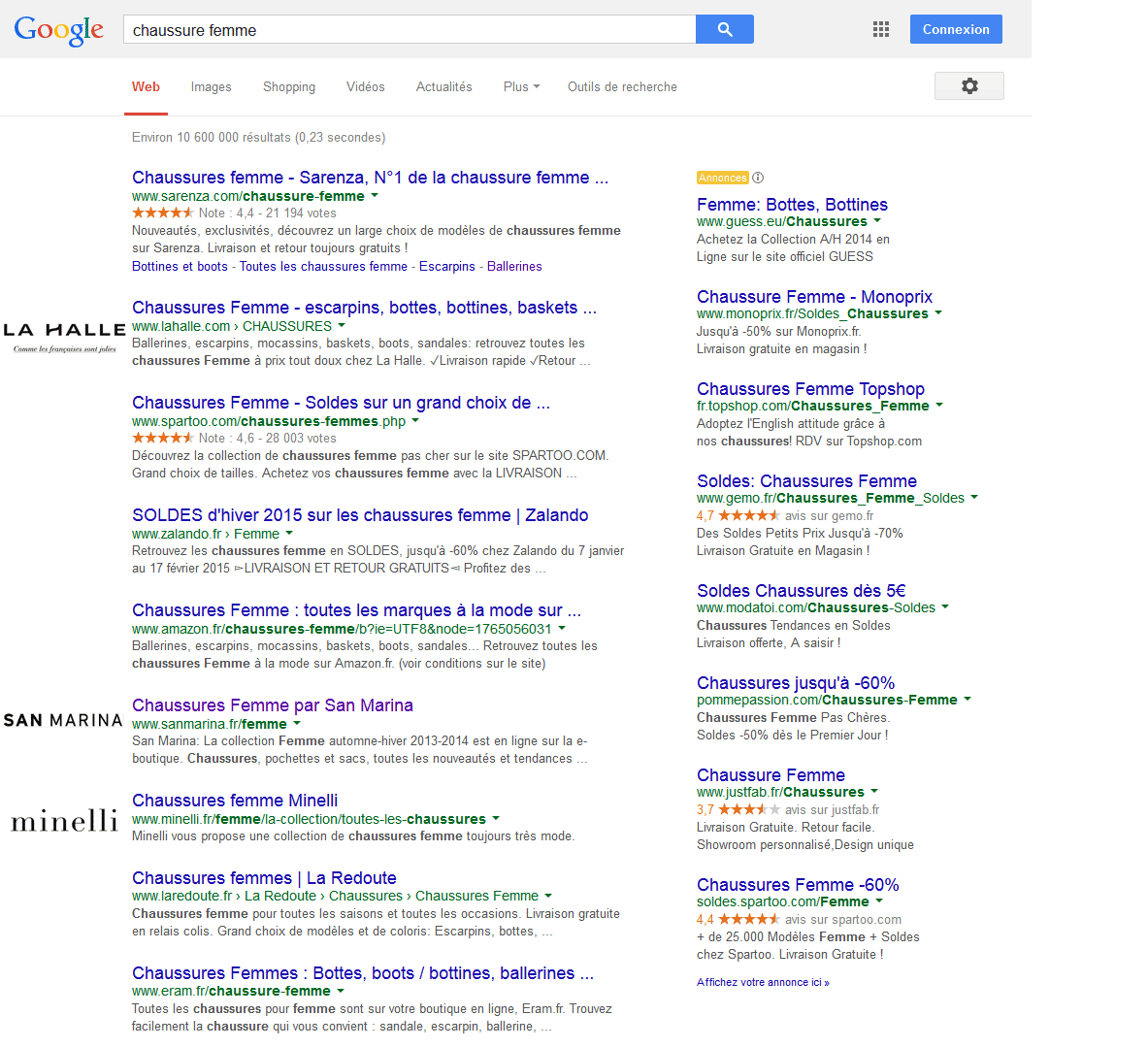The height and width of the screenshot is (1048, 1148).
Task: Click the Google logo
Action: coord(58,30)
